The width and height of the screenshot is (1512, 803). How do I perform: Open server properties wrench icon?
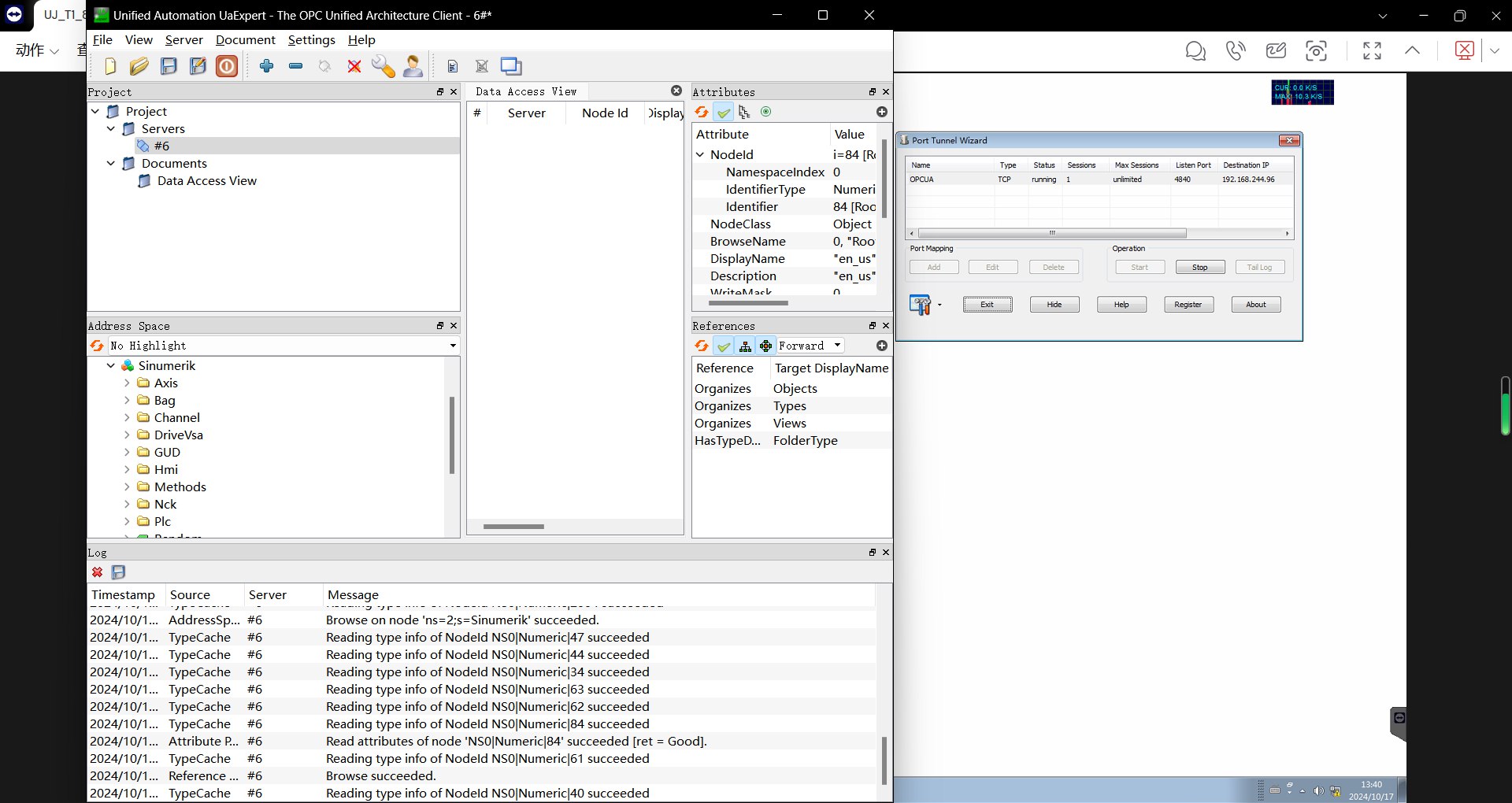pyautogui.click(x=384, y=66)
